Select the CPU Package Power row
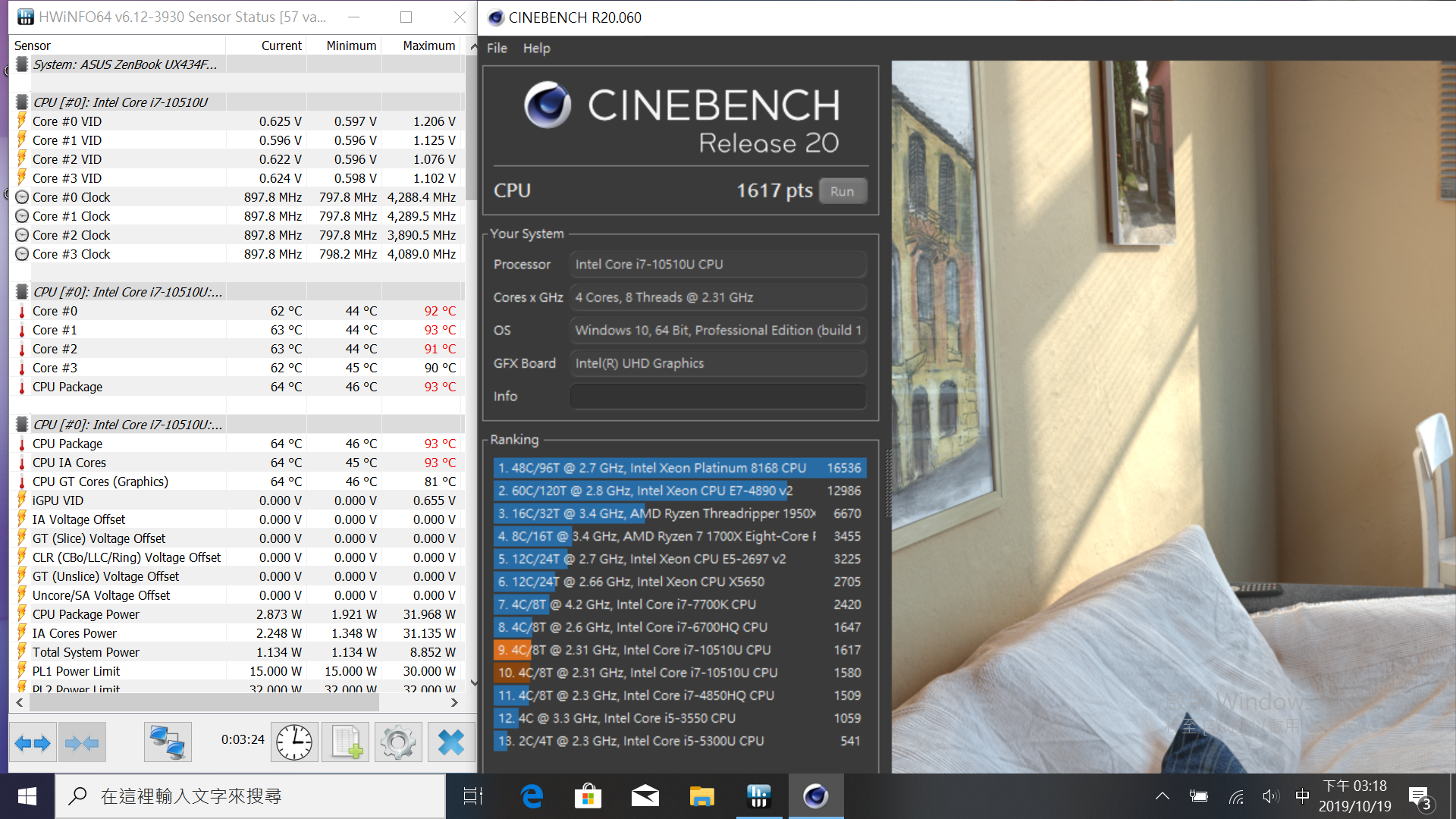 [236, 614]
